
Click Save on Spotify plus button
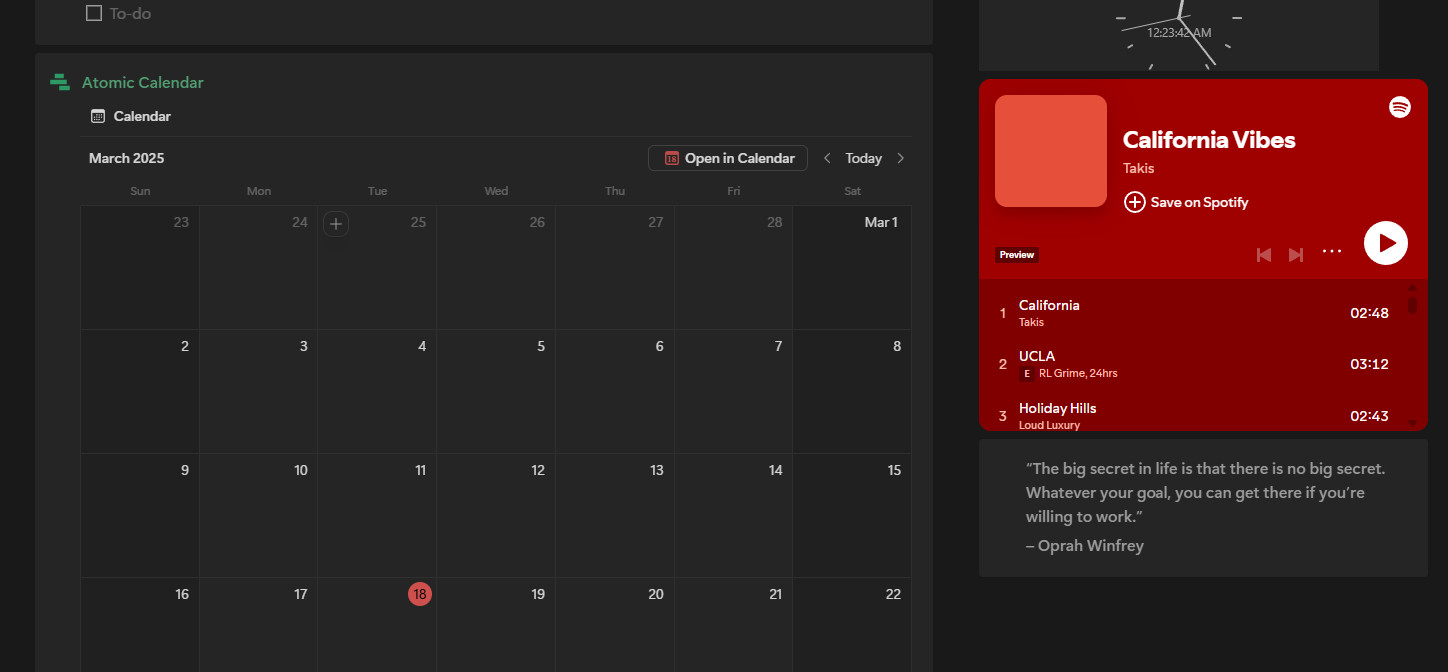click(1186, 202)
